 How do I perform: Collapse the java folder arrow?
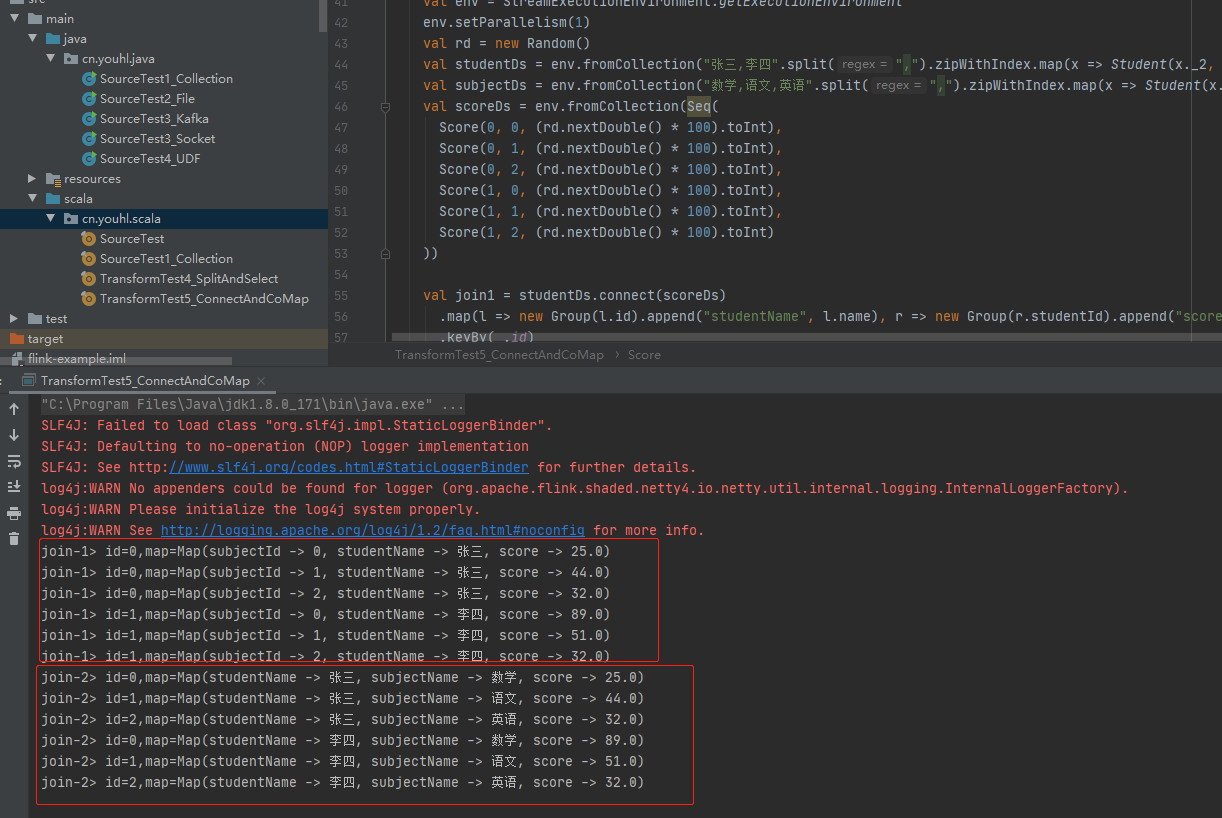pyautogui.click(x=33, y=39)
